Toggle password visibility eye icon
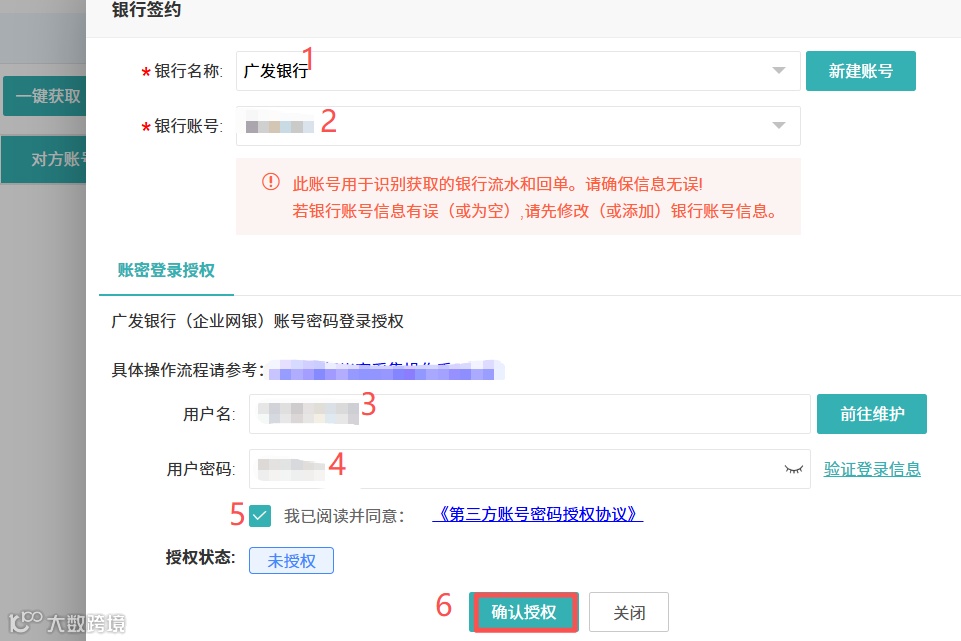This screenshot has width=961, height=641. (794, 469)
